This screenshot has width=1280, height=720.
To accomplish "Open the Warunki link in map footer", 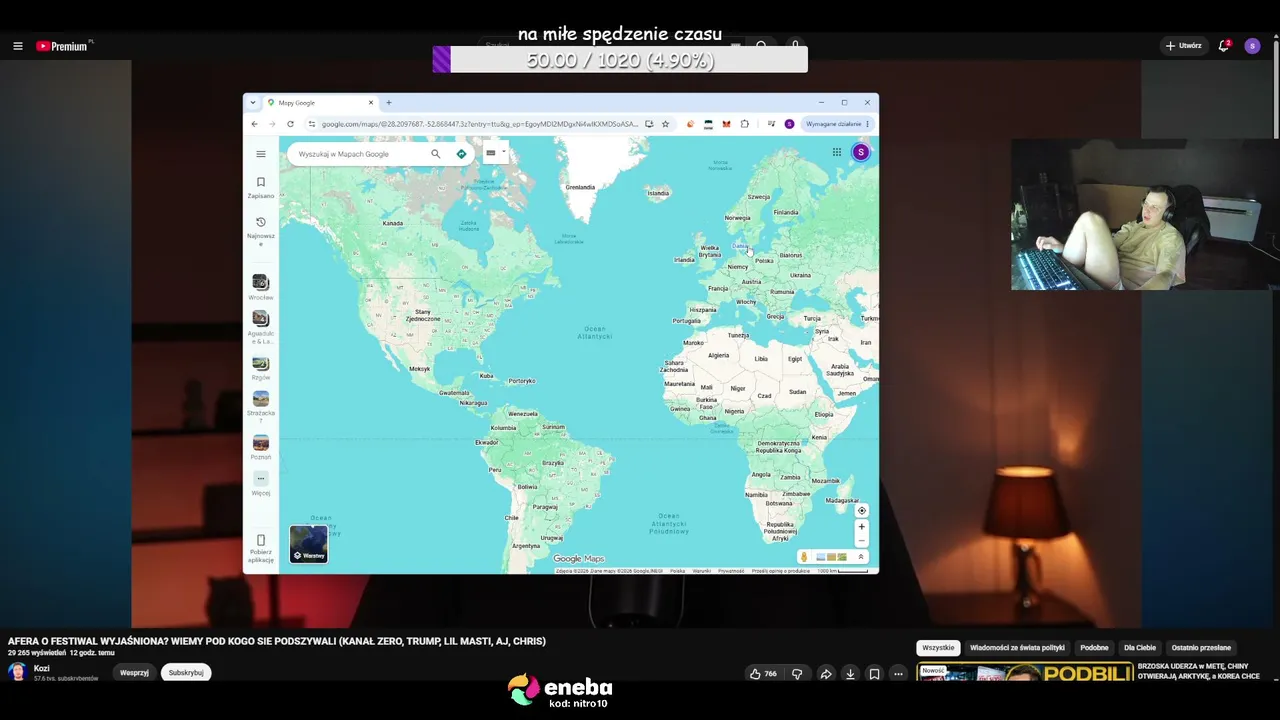I will pyautogui.click(x=701, y=571).
